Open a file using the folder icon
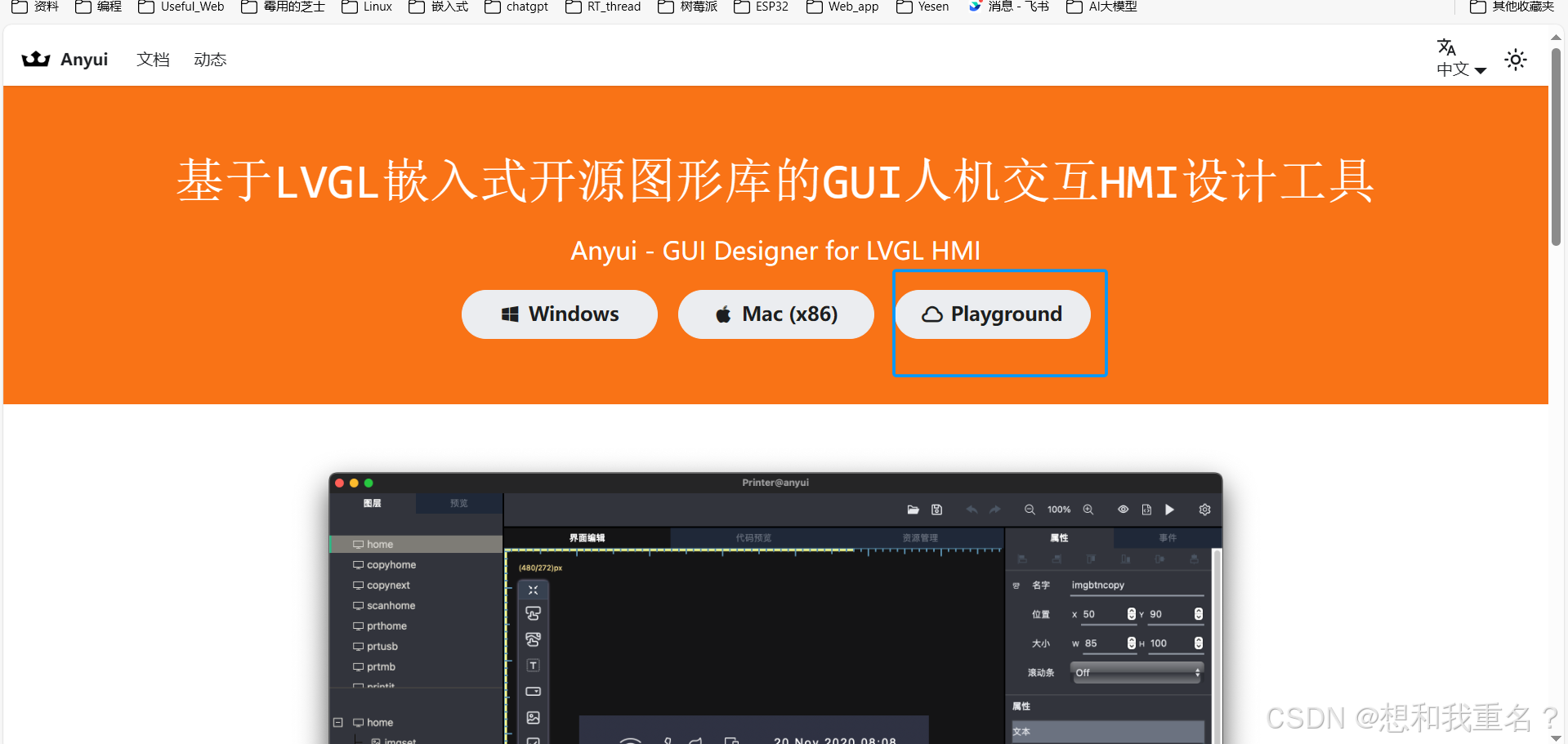The image size is (1568, 744). coord(913,509)
